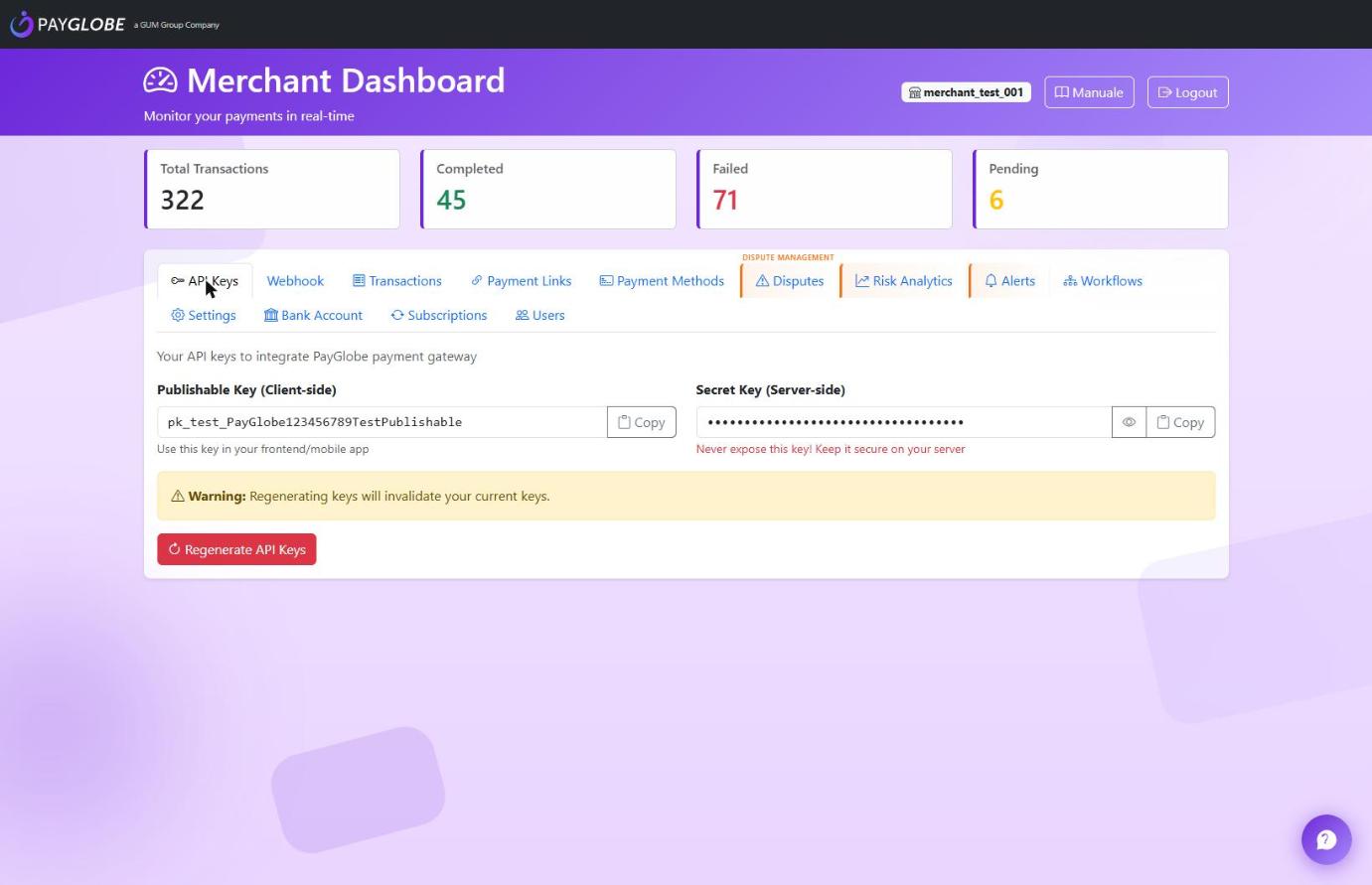Switch to the Disputes tab
Viewport: 1372px width, 885px height.
coord(790,281)
